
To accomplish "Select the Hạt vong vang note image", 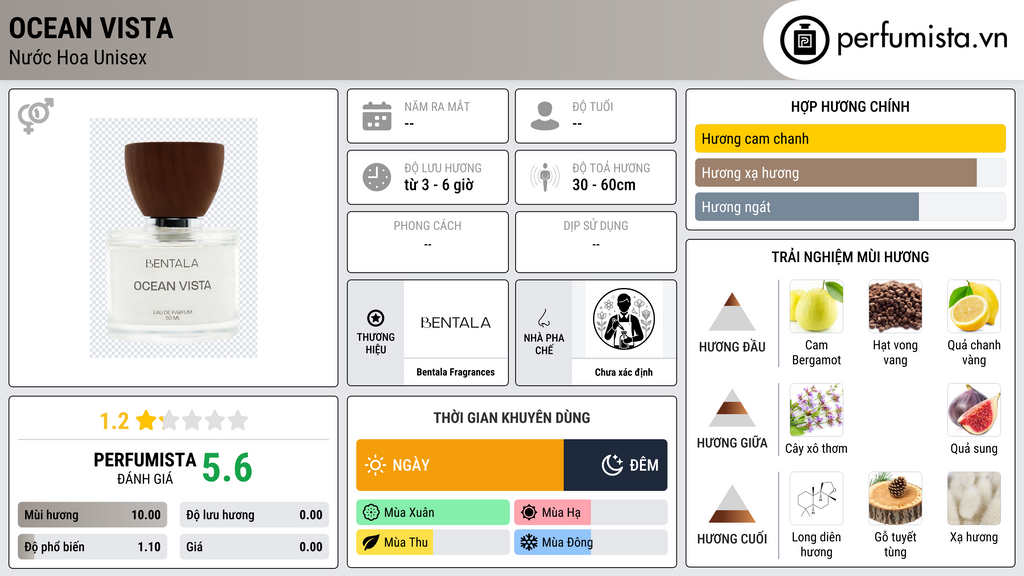I will (x=895, y=306).
